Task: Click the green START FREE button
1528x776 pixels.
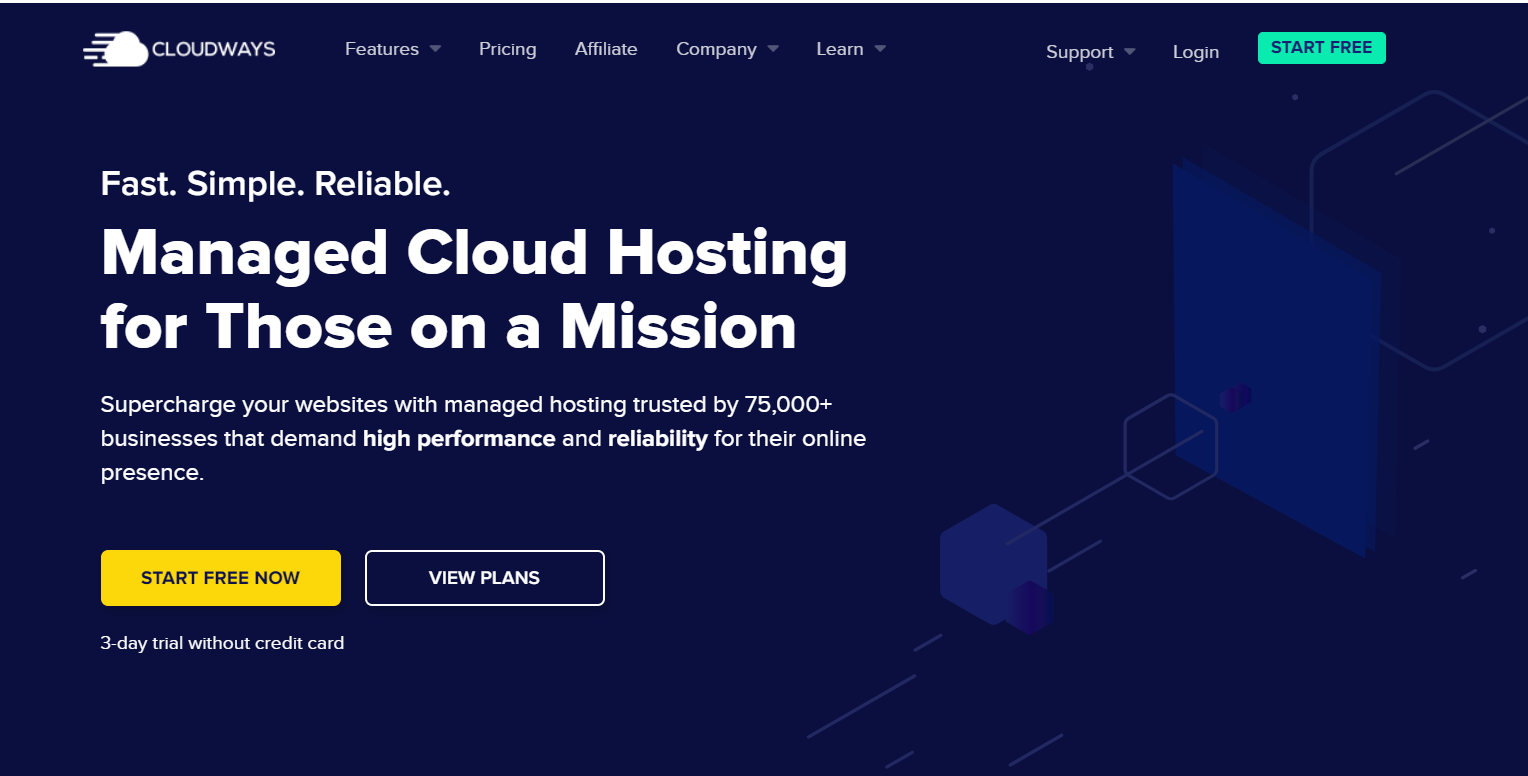Action: (1322, 48)
